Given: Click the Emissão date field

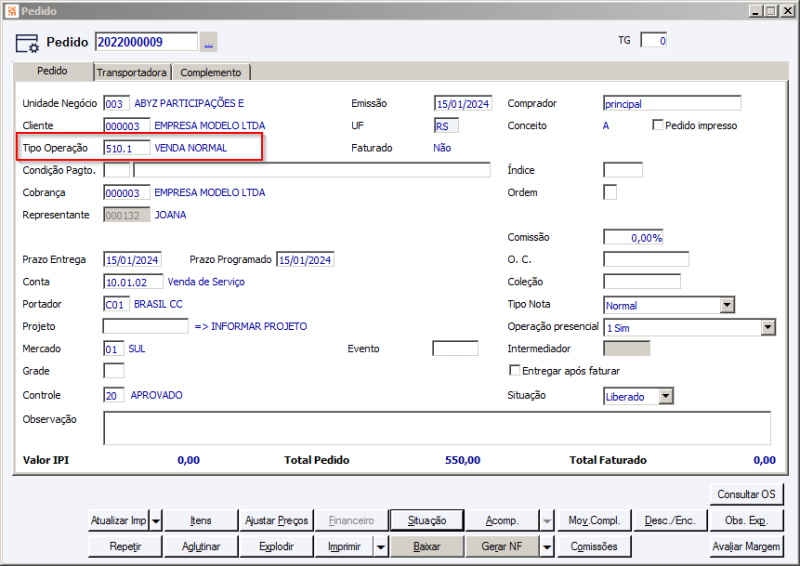Looking at the screenshot, I should [x=463, y=104].
